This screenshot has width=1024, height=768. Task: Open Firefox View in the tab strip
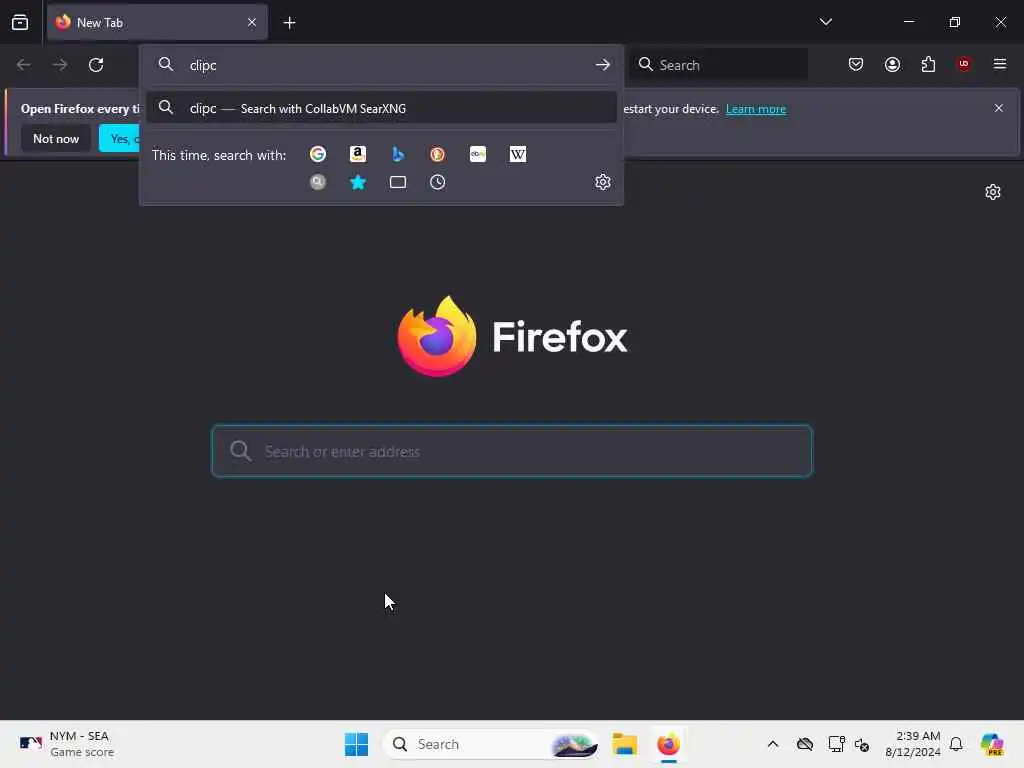(x=20, y=22)
